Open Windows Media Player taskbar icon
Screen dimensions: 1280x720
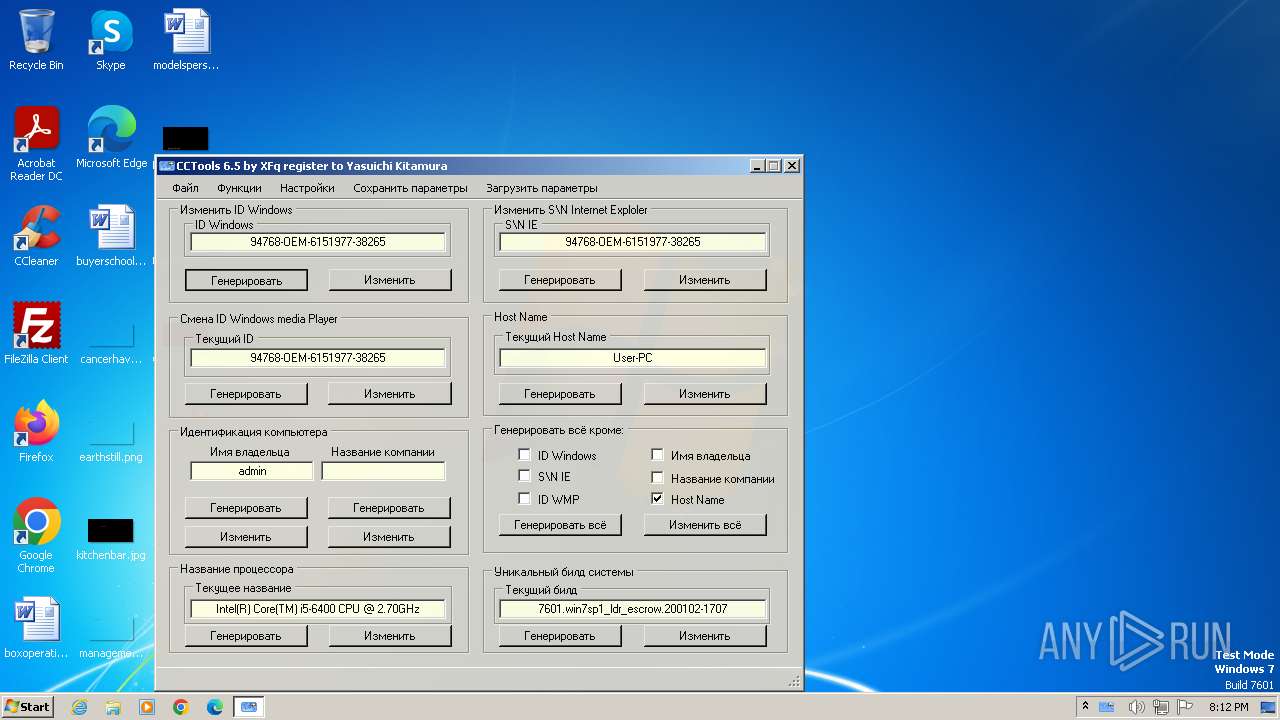point(147,707)
